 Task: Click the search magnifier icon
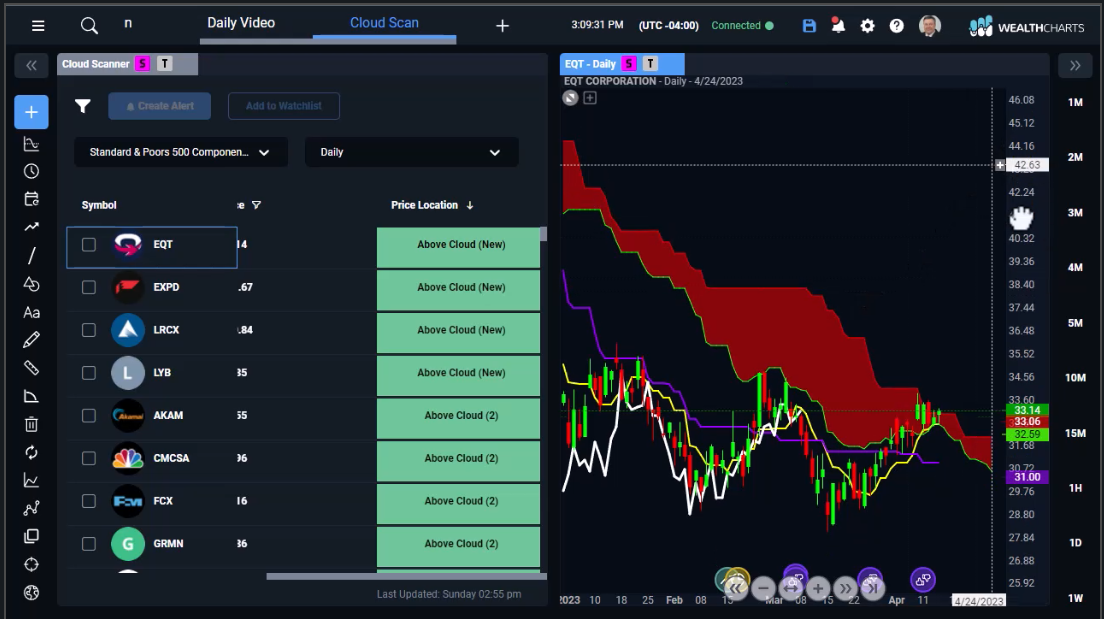pyautogui.click(x=89, y=26)
